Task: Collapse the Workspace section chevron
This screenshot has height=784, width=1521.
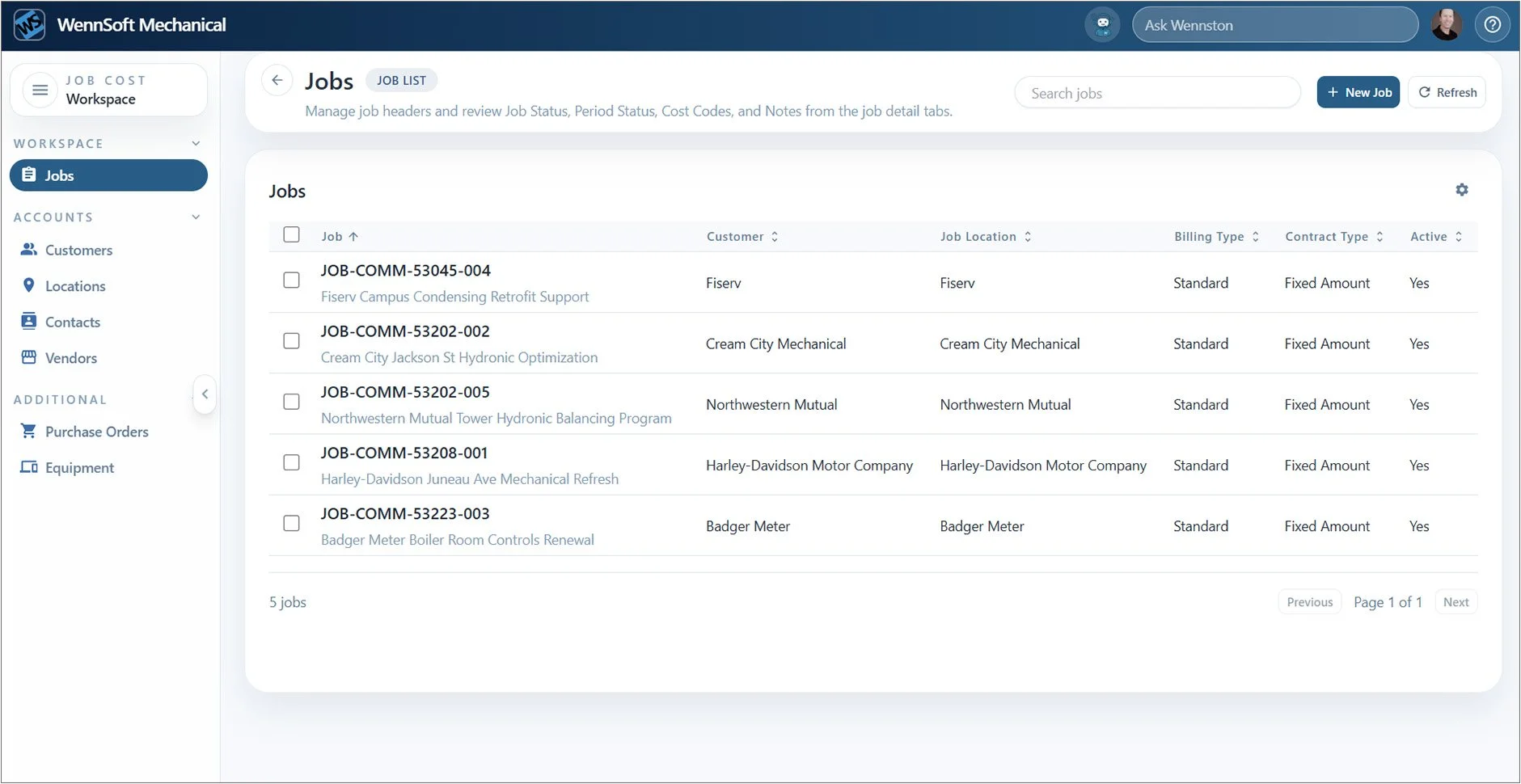Action: [196, 143]
